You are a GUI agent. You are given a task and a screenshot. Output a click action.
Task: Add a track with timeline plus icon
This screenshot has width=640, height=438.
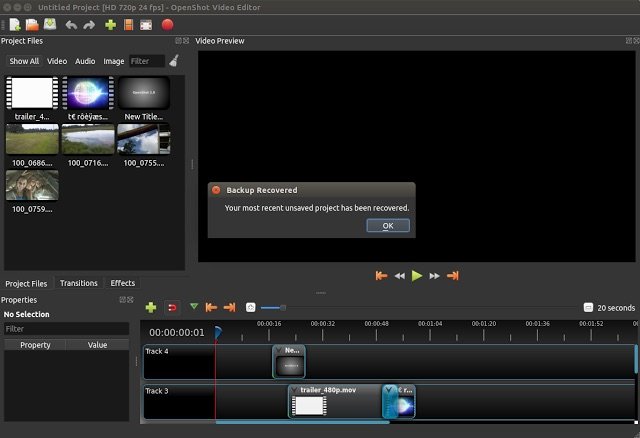pos(151,308)
